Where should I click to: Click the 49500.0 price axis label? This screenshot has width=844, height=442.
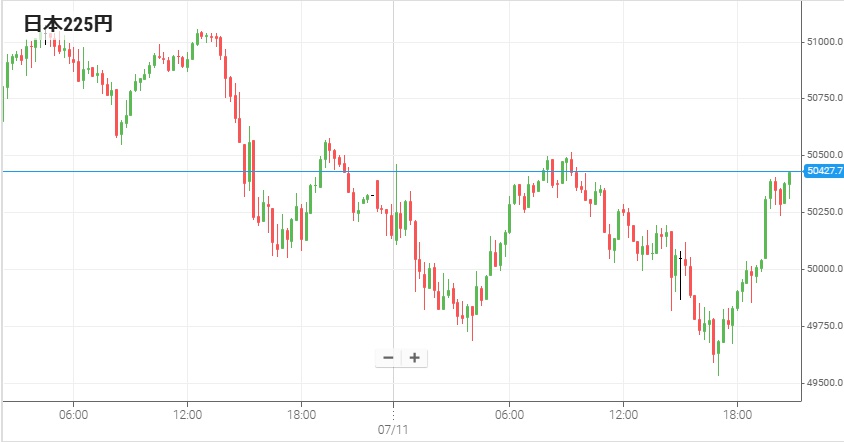[x=824, y=383]
